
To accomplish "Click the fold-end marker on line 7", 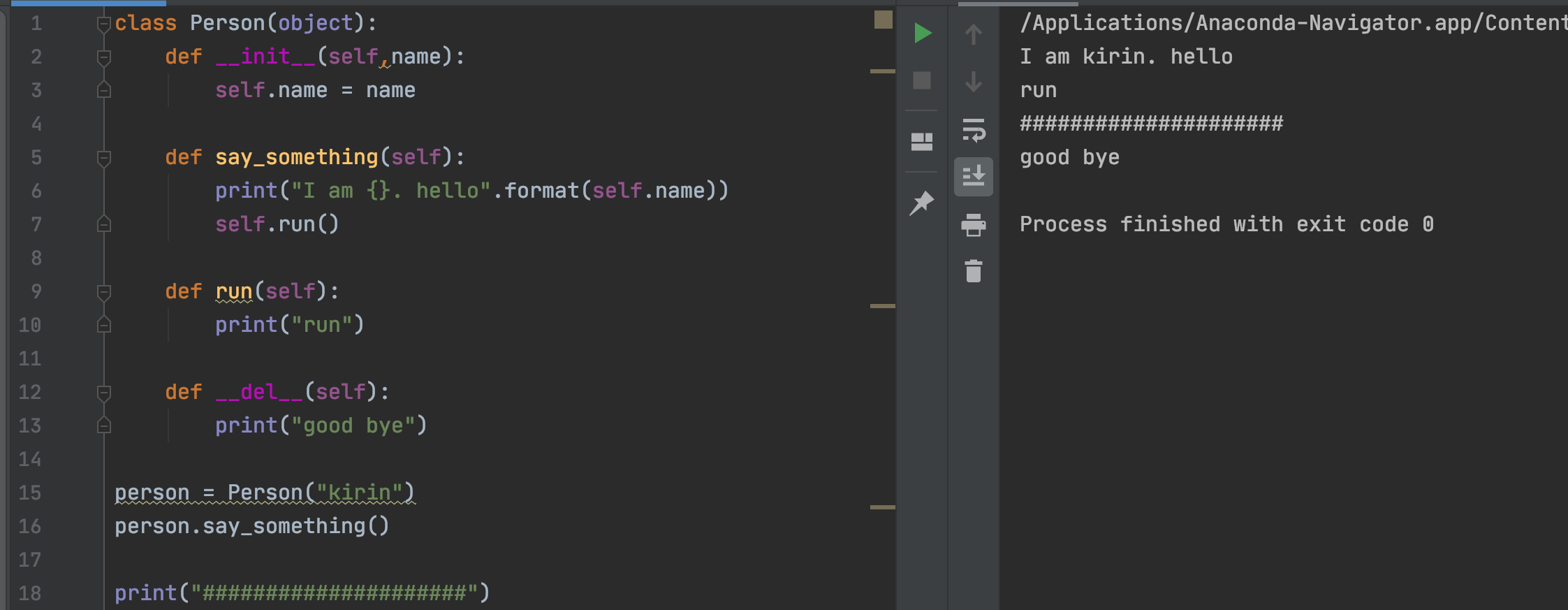I will point(104,224).
